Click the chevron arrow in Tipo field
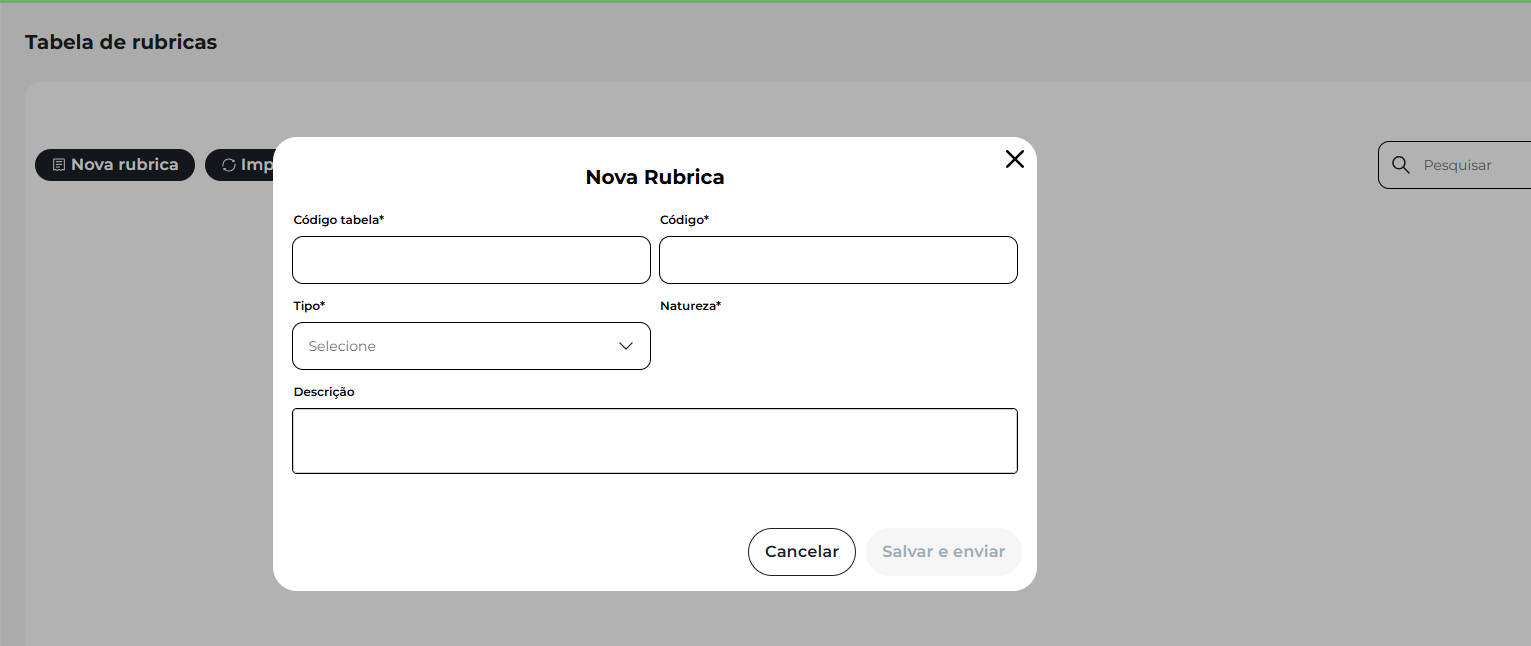The height and width of the screenshot is (646, 1531). (626, 346)
